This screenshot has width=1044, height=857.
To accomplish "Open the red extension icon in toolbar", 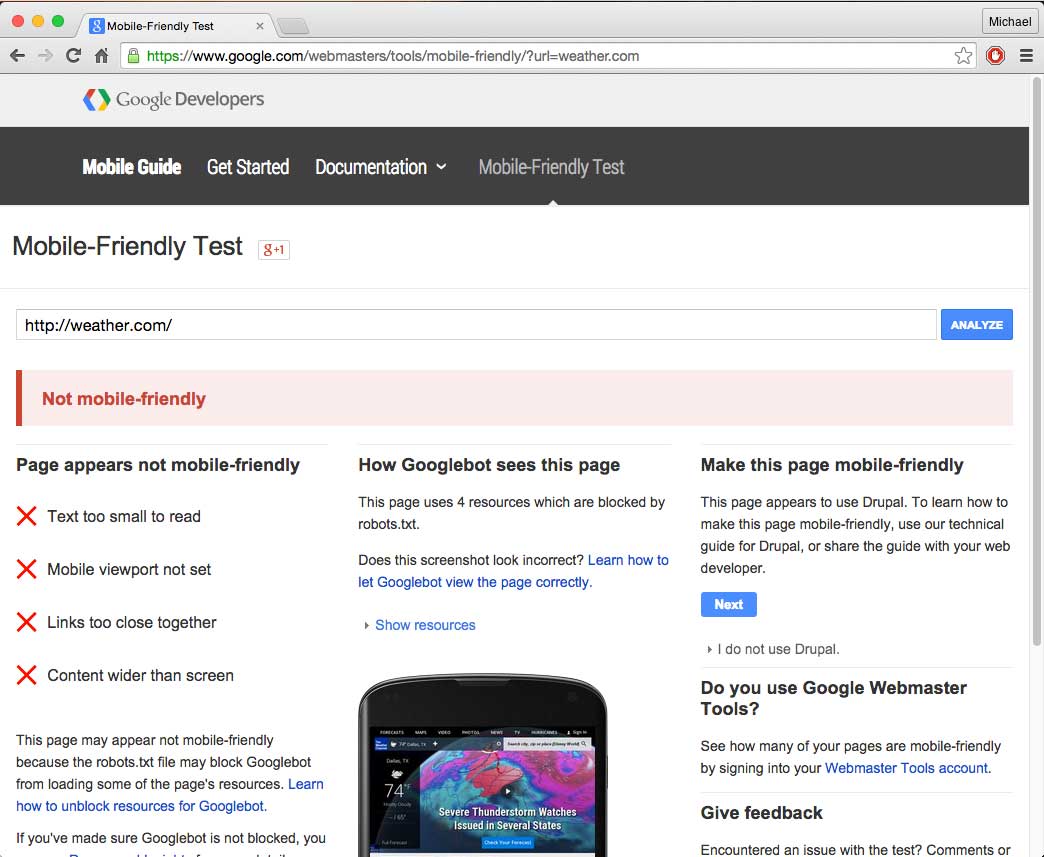I will tap(995, 56).
